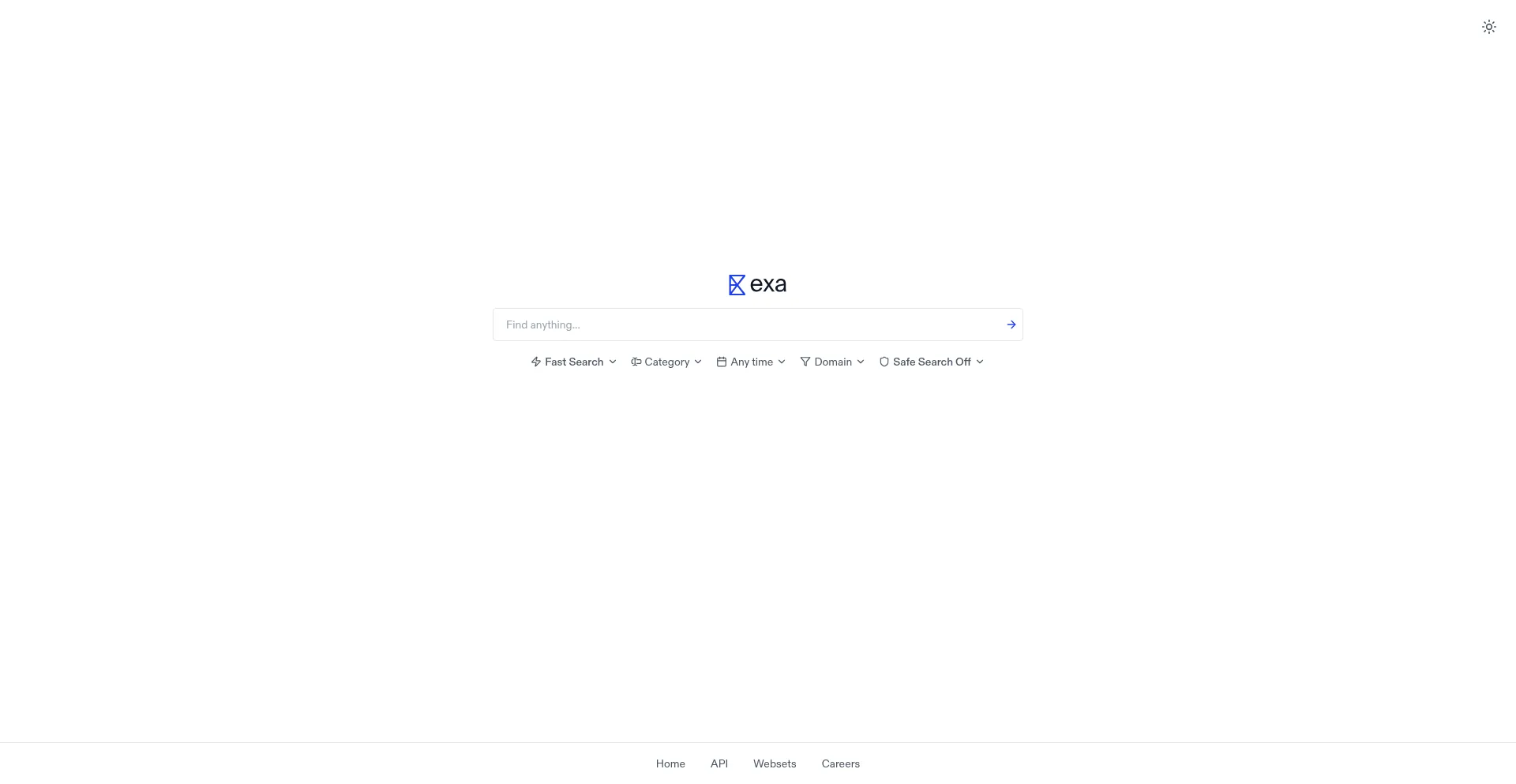Open the Websets footer link
1516x784 pixels.
(x=775, y=763)
